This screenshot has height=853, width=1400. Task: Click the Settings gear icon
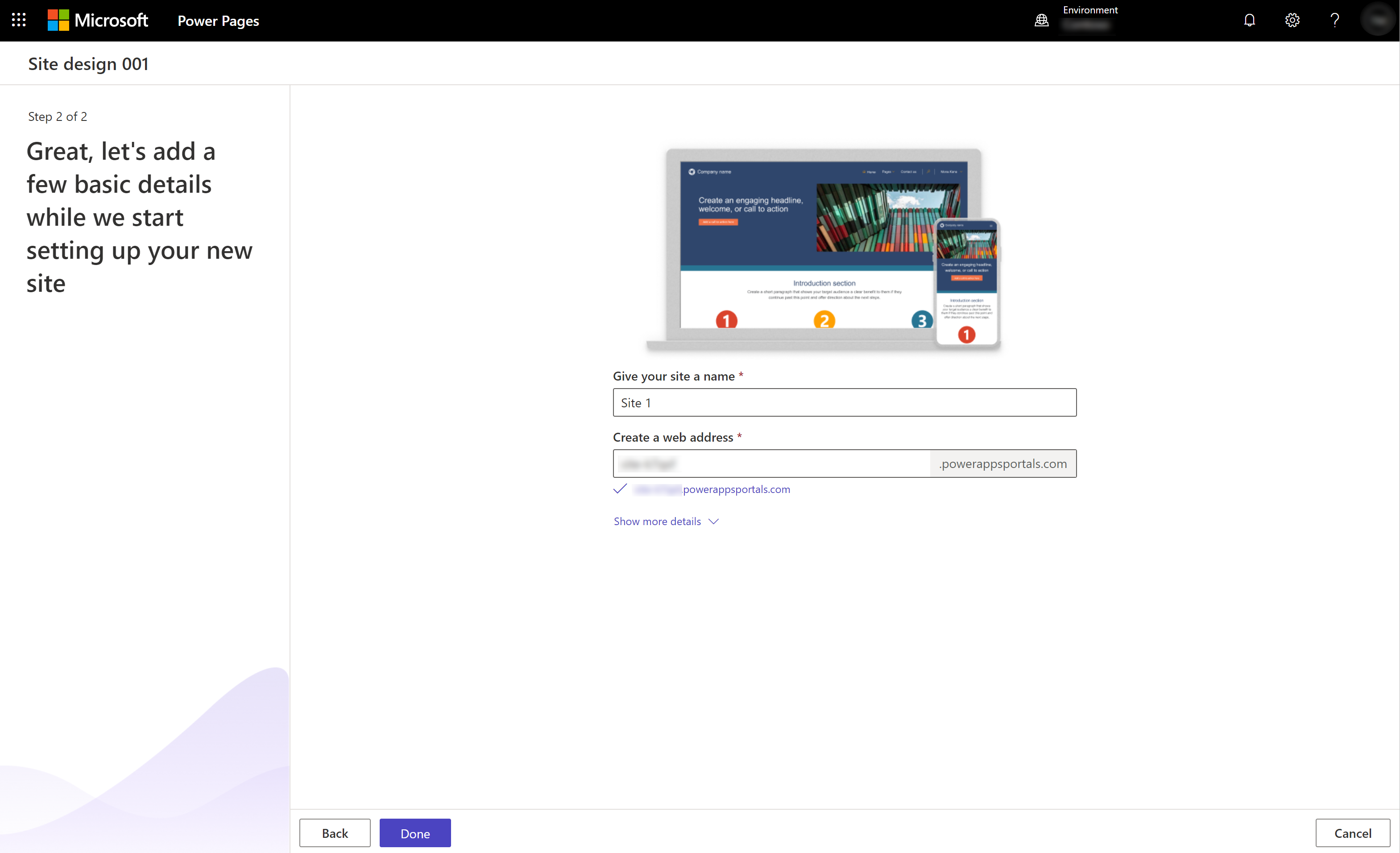coord(1293,20)
